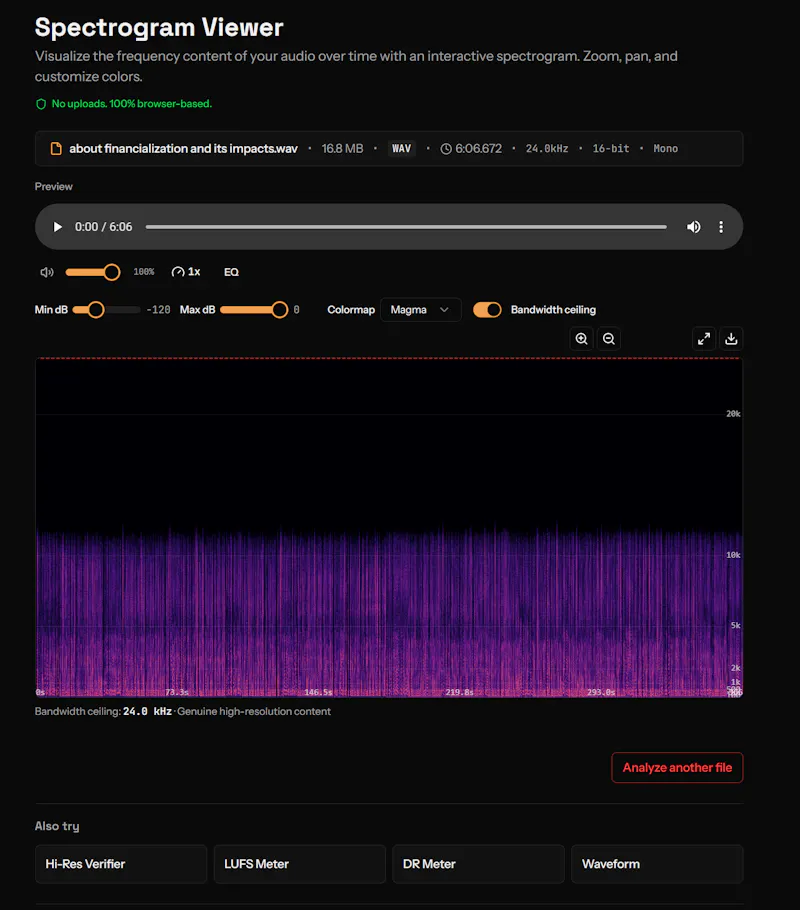Click the Bandwidth ceiling 24.0 kHz value
Screen dimensions: 800x910
pyautogui.click(x=147, y=712)
